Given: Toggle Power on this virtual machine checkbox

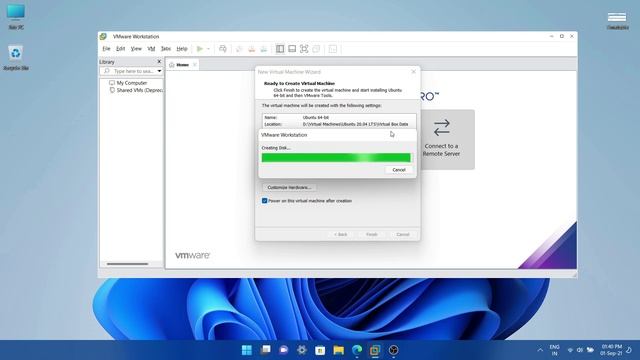Looking at the screenshot, I should tap(264, 201).
